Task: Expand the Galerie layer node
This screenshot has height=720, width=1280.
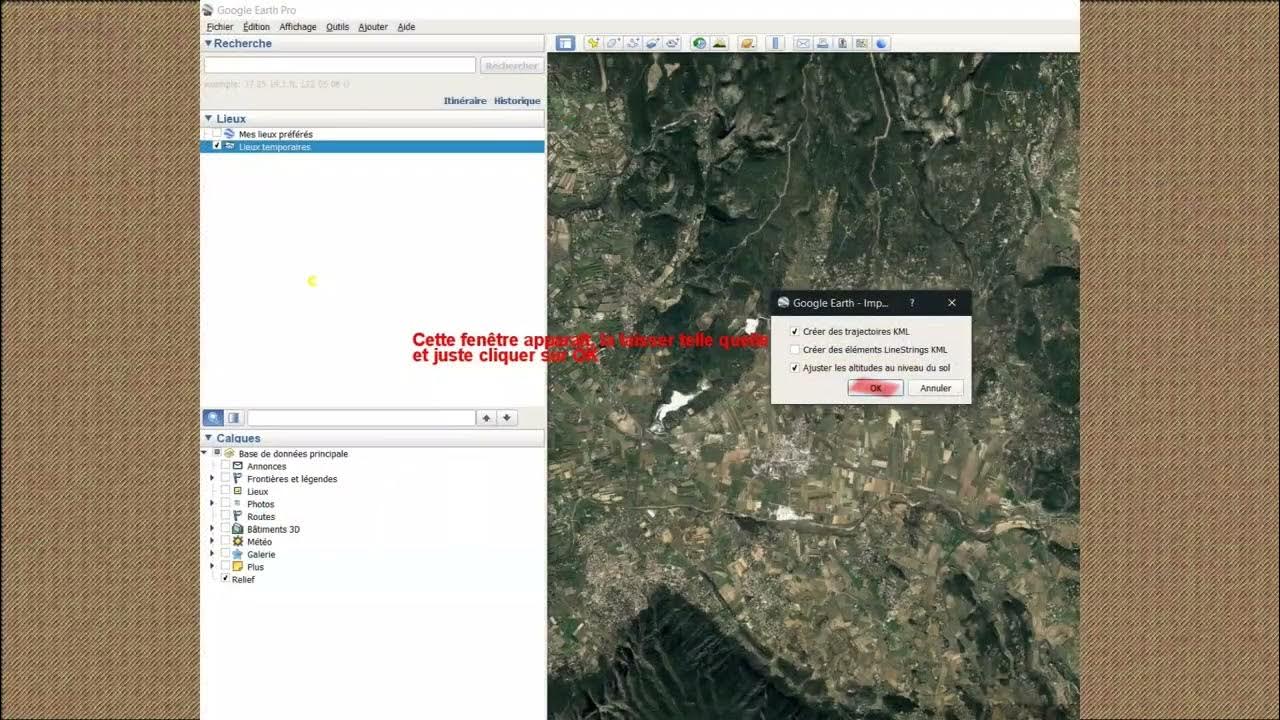Action: (212, 554)
